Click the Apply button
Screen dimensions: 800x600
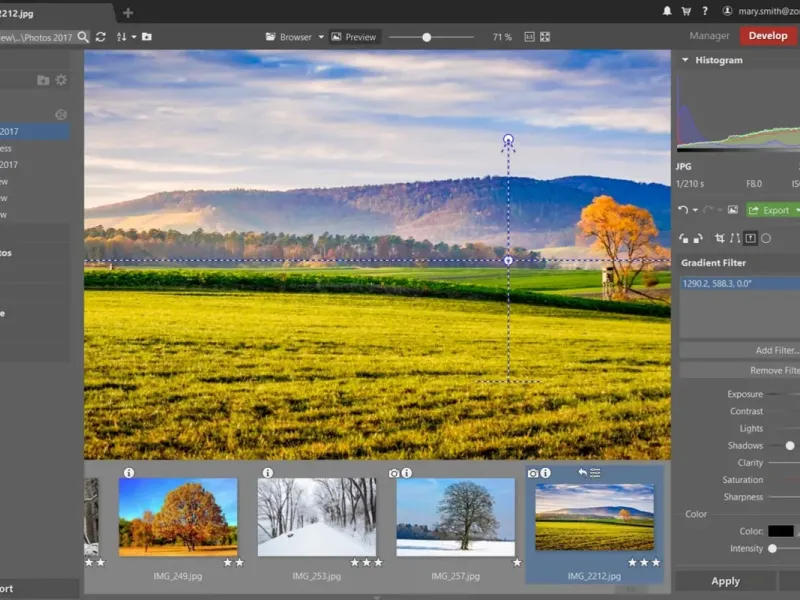725,581
